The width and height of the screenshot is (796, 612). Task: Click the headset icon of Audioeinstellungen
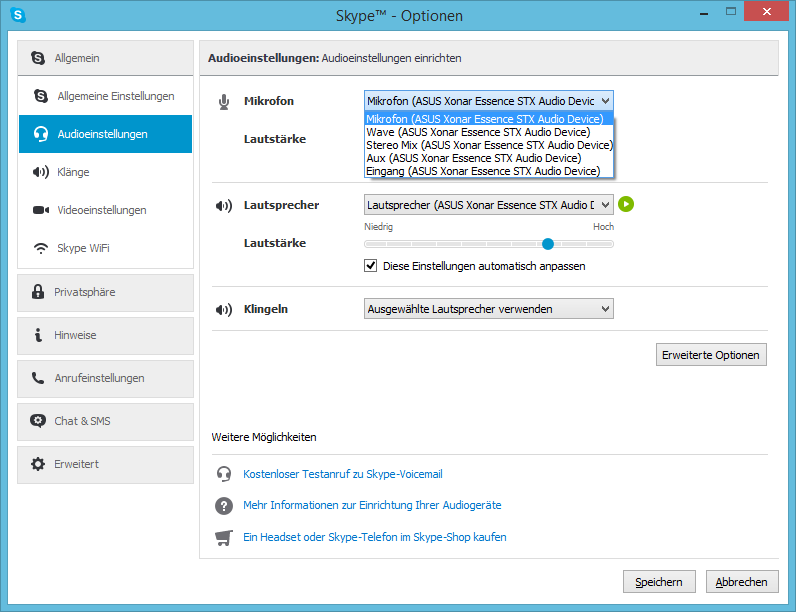[41, 134]
